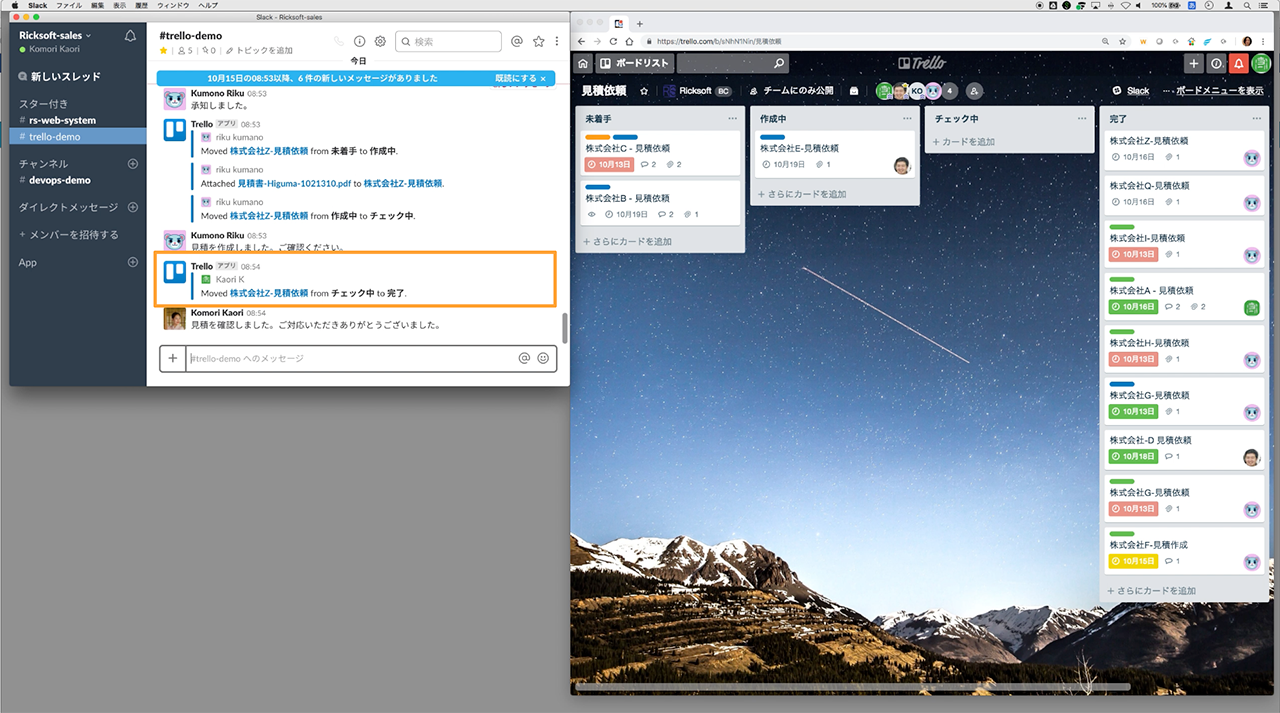The height and width of the screenshot is (713, 1280).
Task: Click the watch eye icon on 株式会社B card
Action: click(591, 214)
